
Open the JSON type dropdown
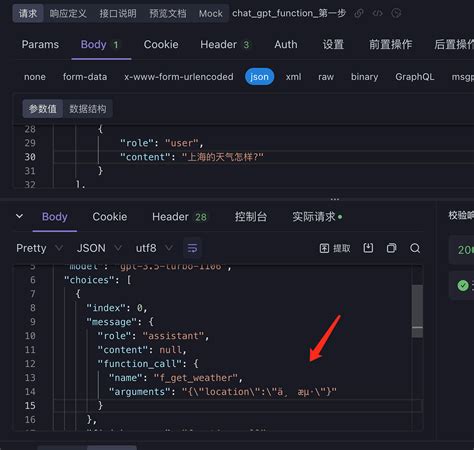(99, 248)
